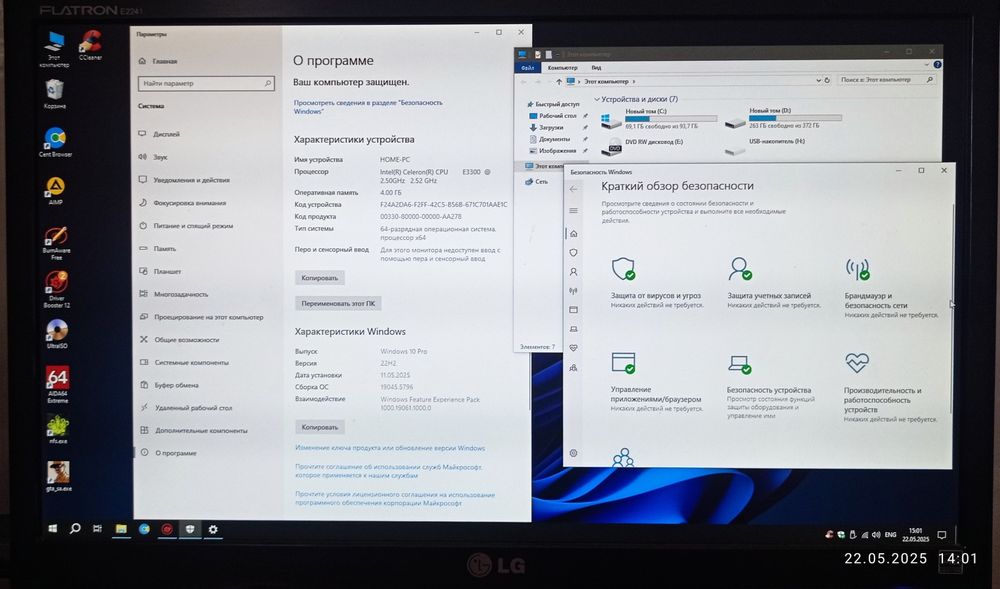Image resolution: width=1000 pixels, height=589 pixels.
Task: Click ENG language indicator in tray
Action: [891, 534]
